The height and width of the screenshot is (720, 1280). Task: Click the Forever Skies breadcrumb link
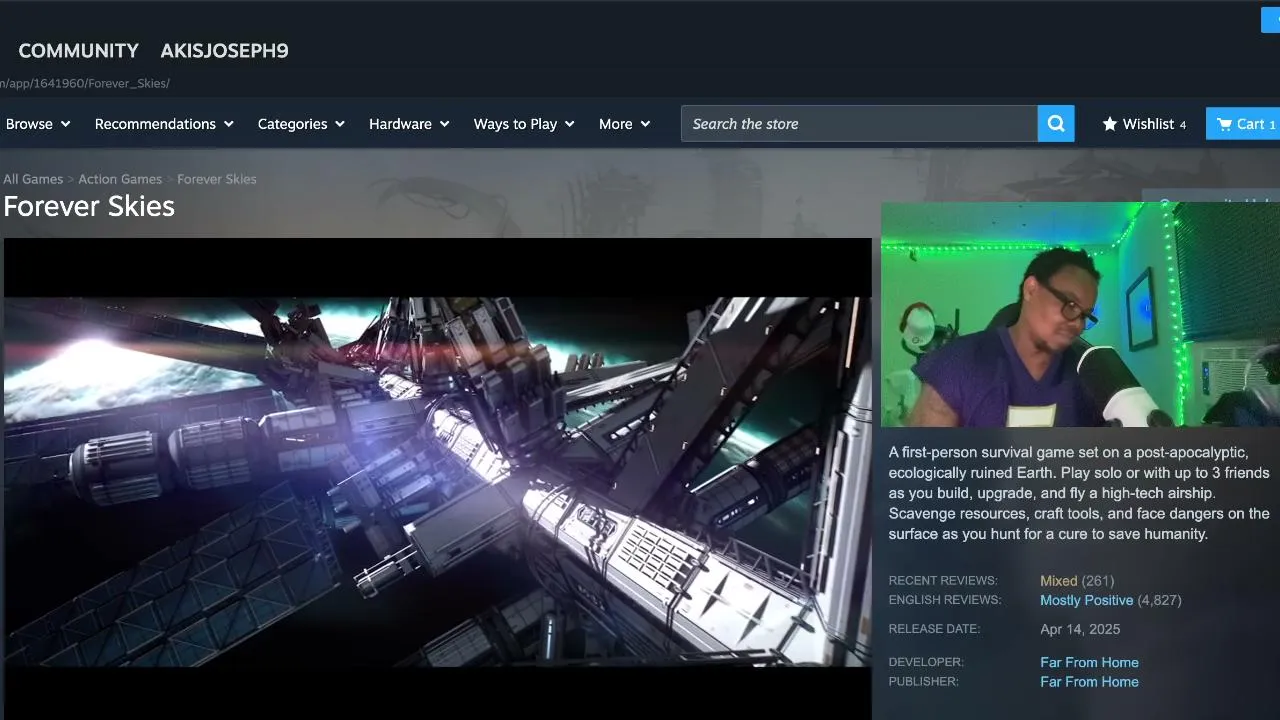[217, 179]
